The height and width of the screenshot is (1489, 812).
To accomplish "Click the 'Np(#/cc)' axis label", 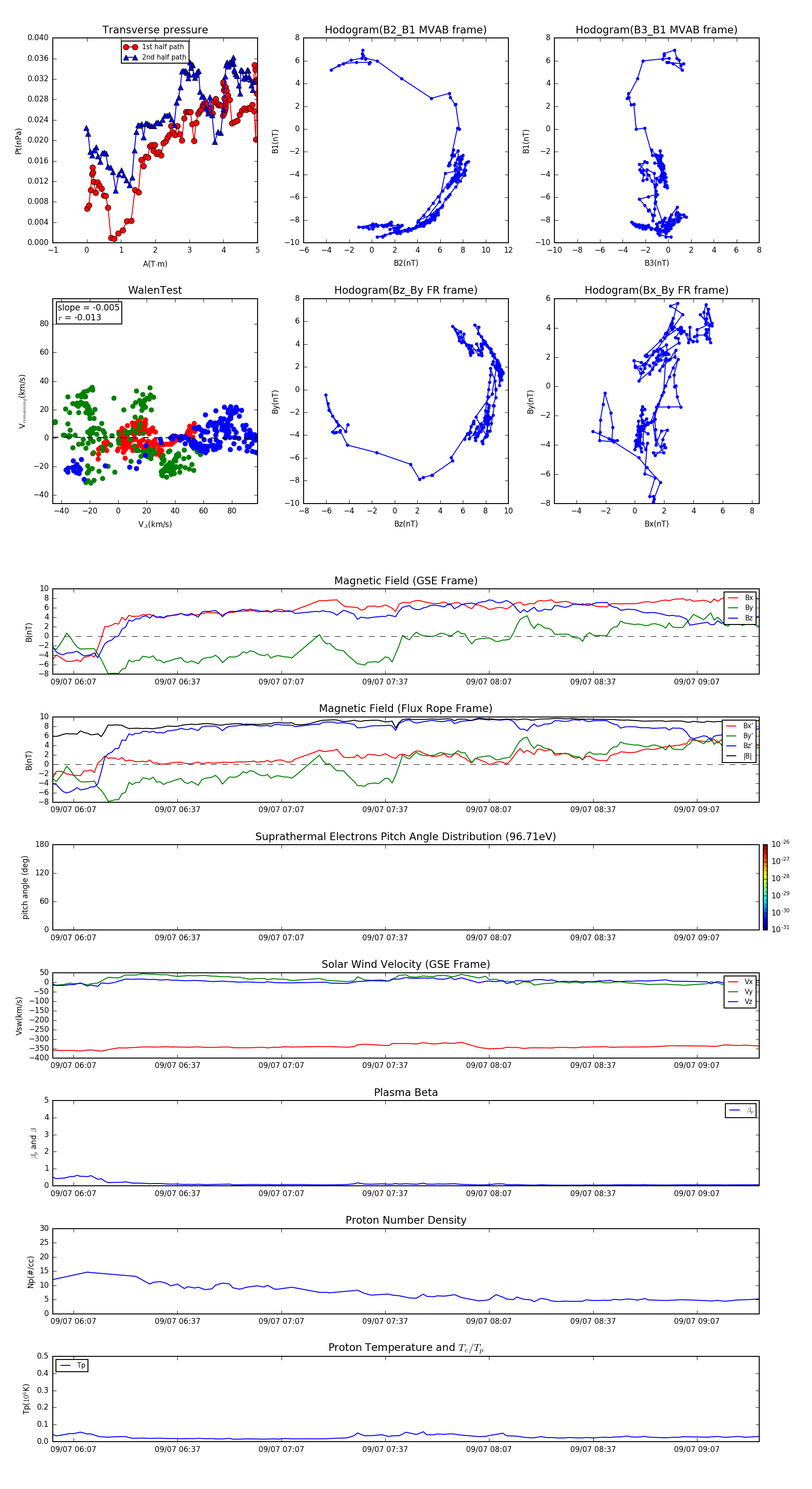I will pos(31,1272).
